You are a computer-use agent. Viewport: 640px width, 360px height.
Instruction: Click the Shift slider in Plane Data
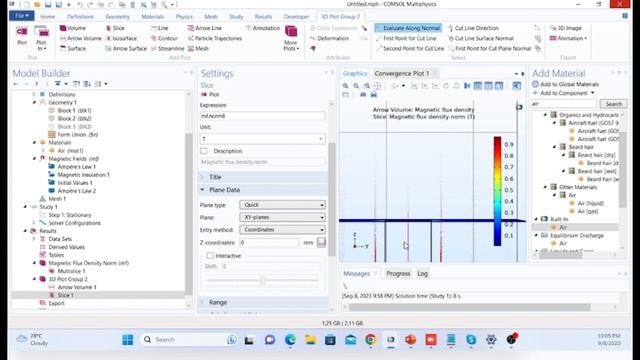click(262, 280)
